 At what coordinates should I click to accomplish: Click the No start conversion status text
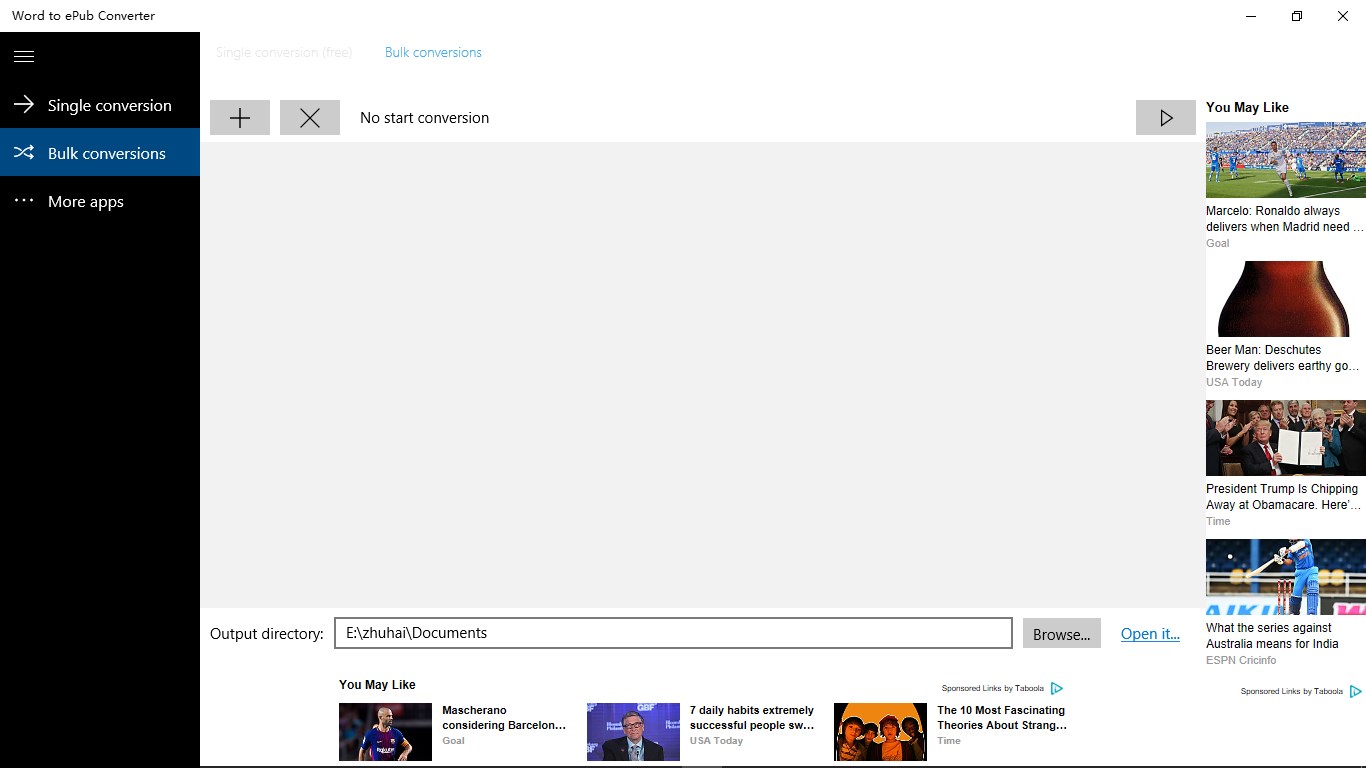coord(424,118)
